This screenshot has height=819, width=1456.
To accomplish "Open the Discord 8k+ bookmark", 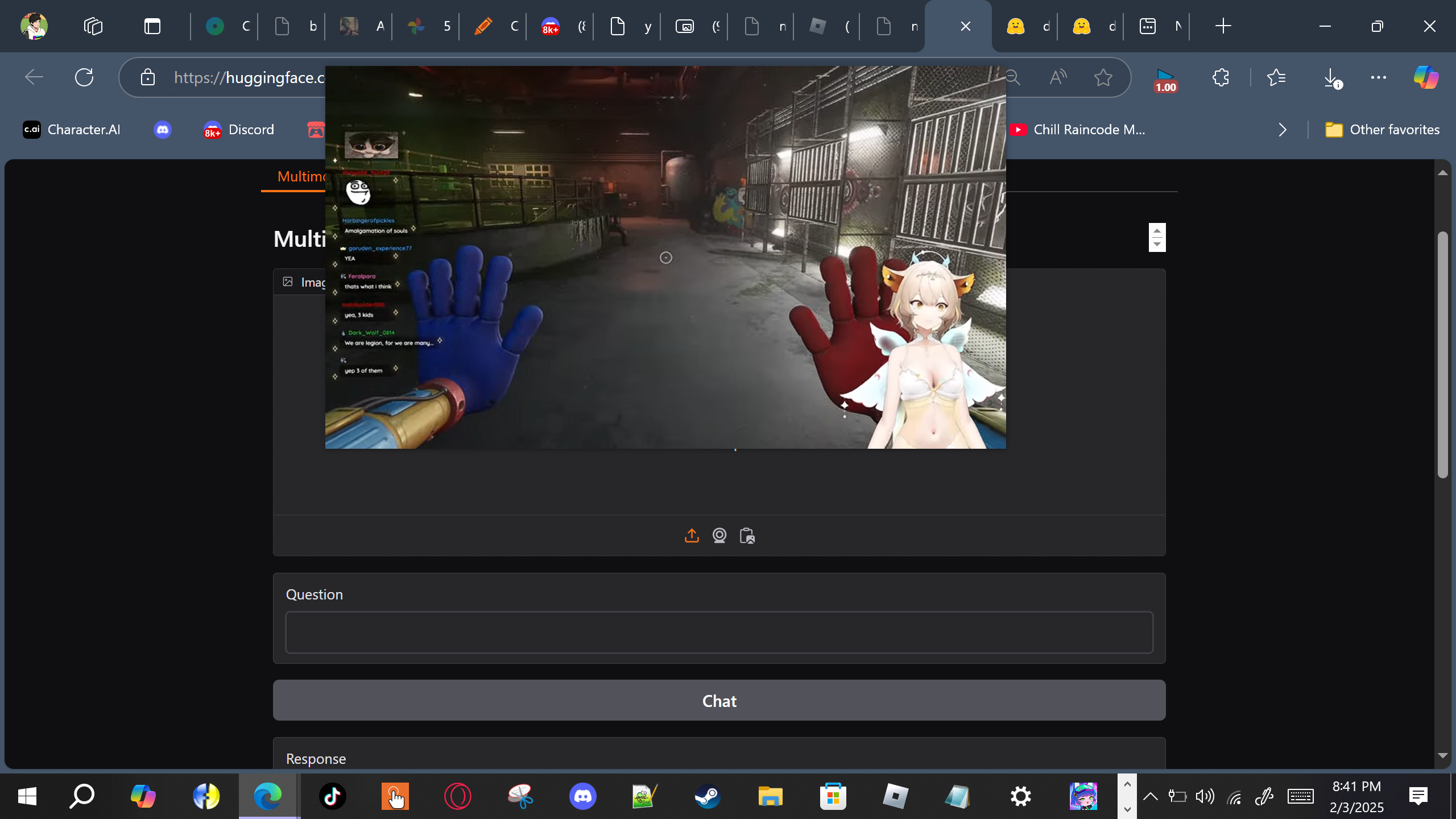I will coord(239,130).
